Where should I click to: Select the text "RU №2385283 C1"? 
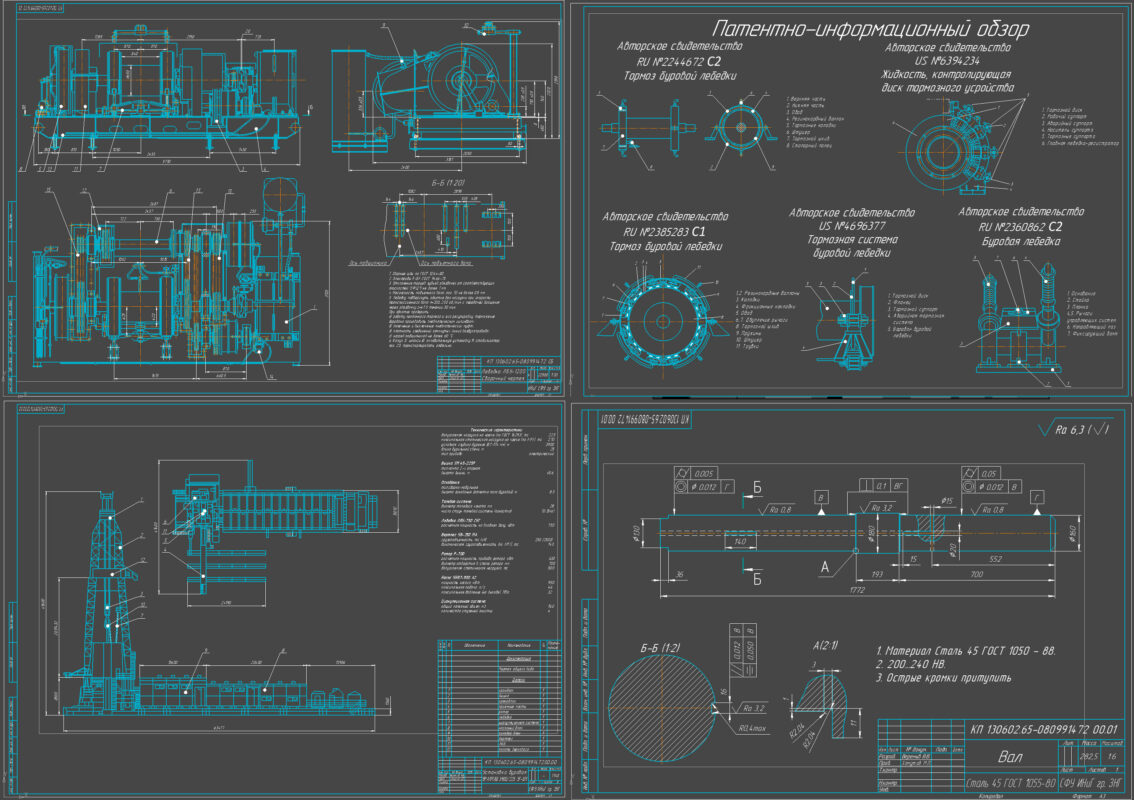(x=664, y=232)
